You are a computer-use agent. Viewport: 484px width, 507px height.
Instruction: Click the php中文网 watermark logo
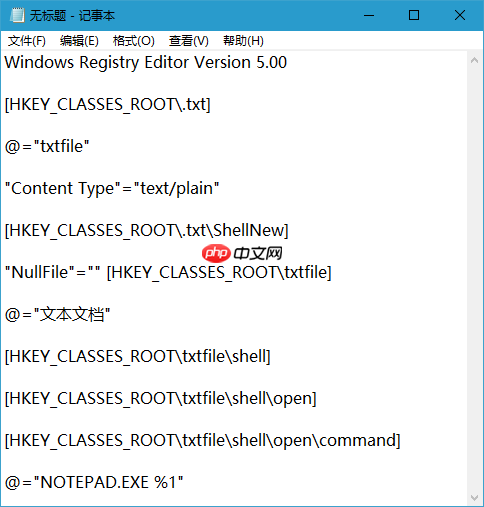point(242,253)
